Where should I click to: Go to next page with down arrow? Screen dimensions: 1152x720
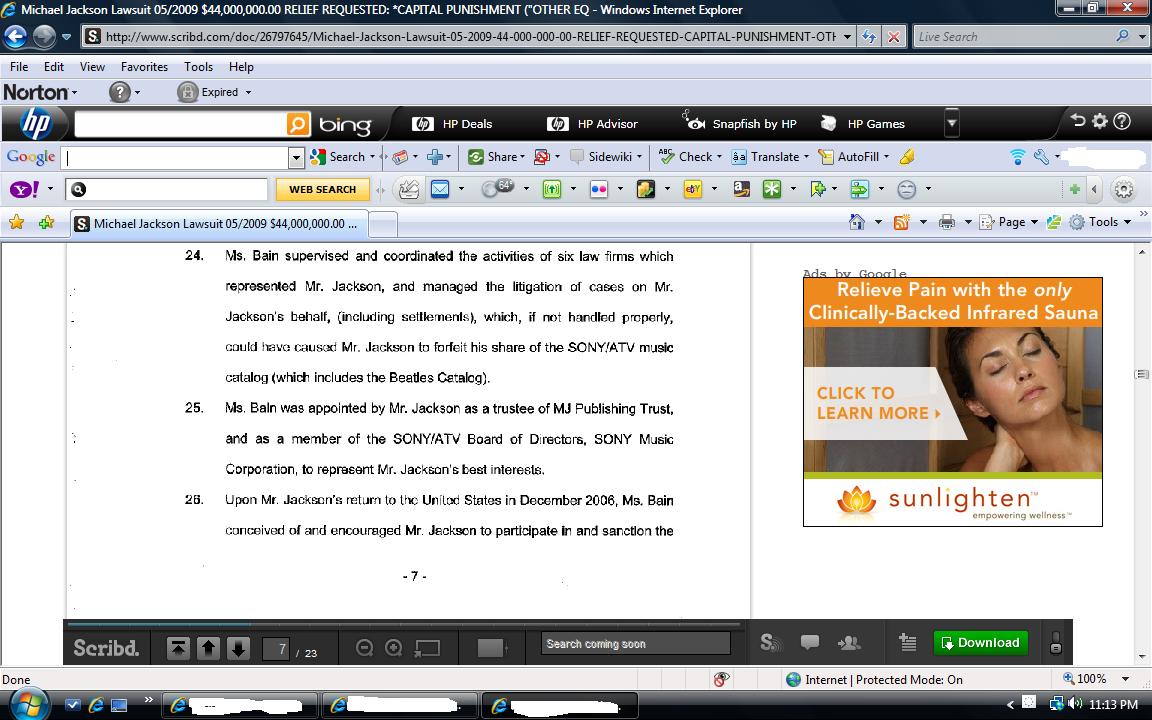[238, 648]
